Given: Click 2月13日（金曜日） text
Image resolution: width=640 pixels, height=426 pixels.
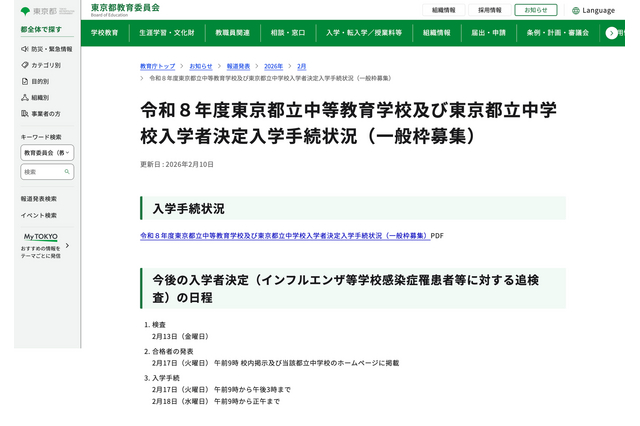Looking at the screenshot, I should coord(180,336).
